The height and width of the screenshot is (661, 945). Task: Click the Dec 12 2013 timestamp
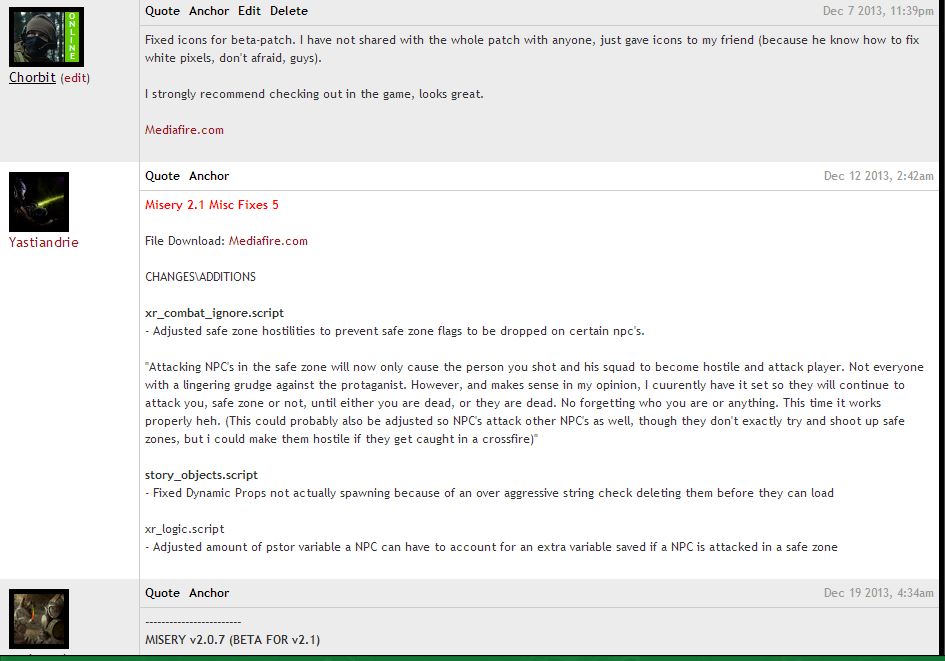(x=879, y=176)
